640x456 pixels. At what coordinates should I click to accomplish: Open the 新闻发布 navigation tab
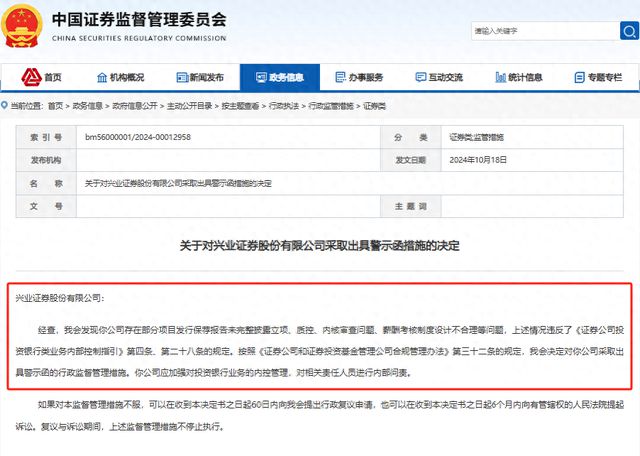click(x=200, y=77)
